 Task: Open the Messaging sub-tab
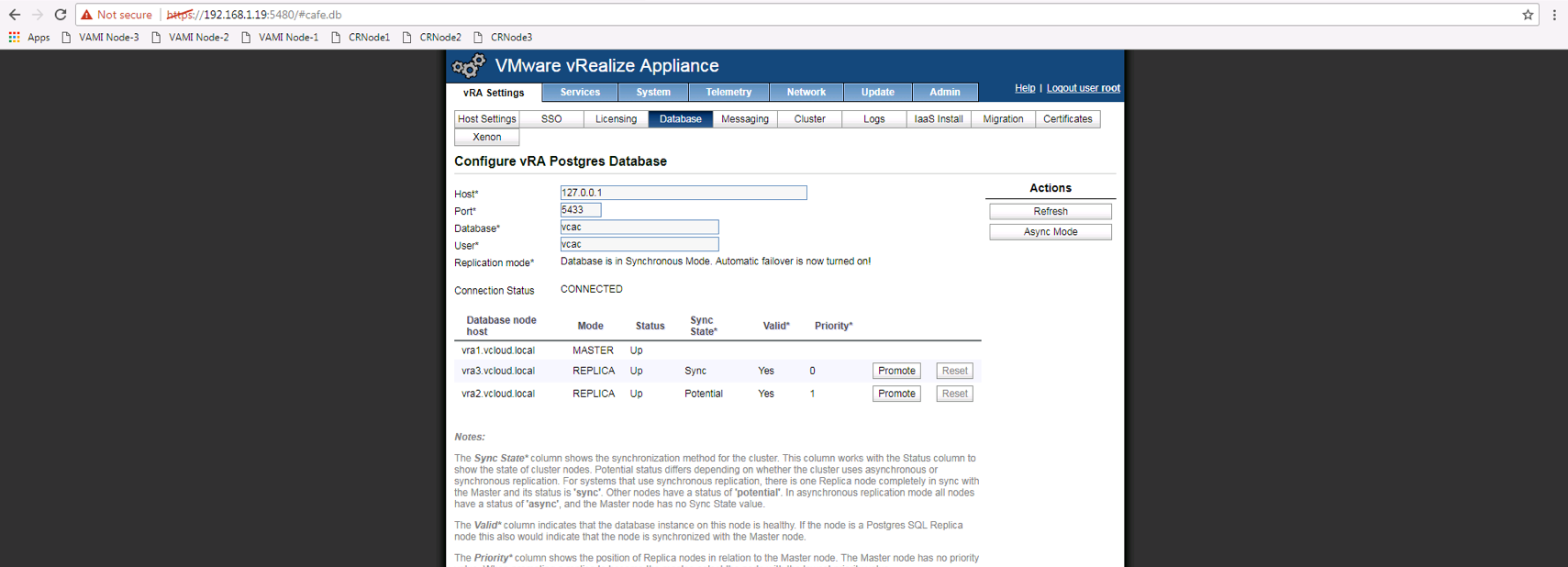745,119
